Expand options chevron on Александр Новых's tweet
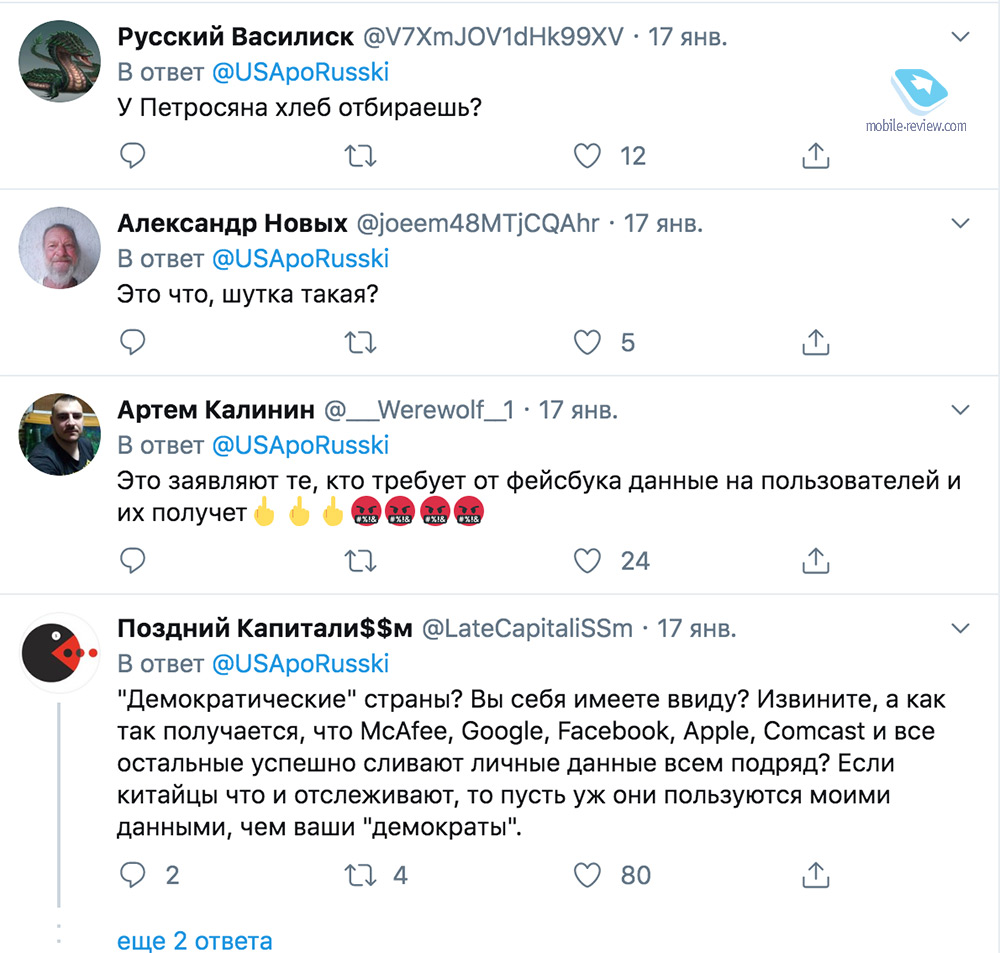 [960, 222]
